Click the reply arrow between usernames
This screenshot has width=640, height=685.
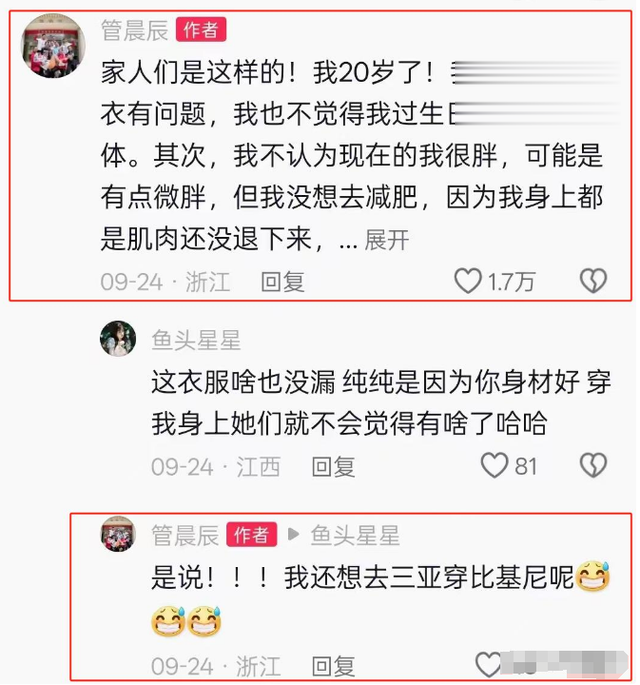[x=294, y=534]
